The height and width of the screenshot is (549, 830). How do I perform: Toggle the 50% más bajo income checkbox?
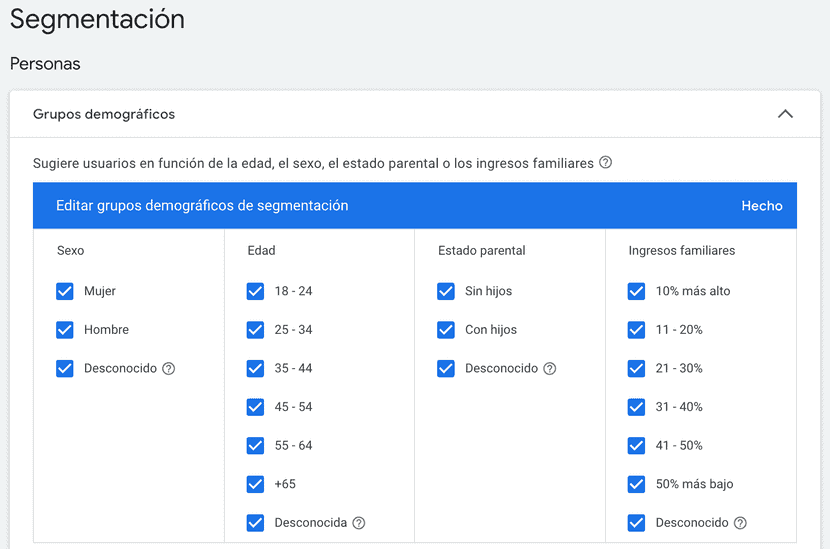(x=636, y=484)
